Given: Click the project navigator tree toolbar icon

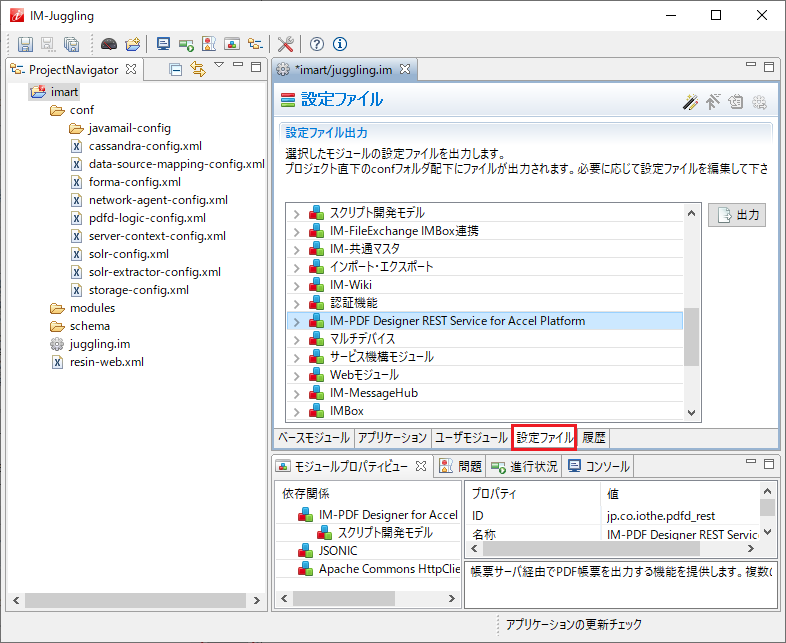Looking at the screenshot, I should click(x=255, y=44).
